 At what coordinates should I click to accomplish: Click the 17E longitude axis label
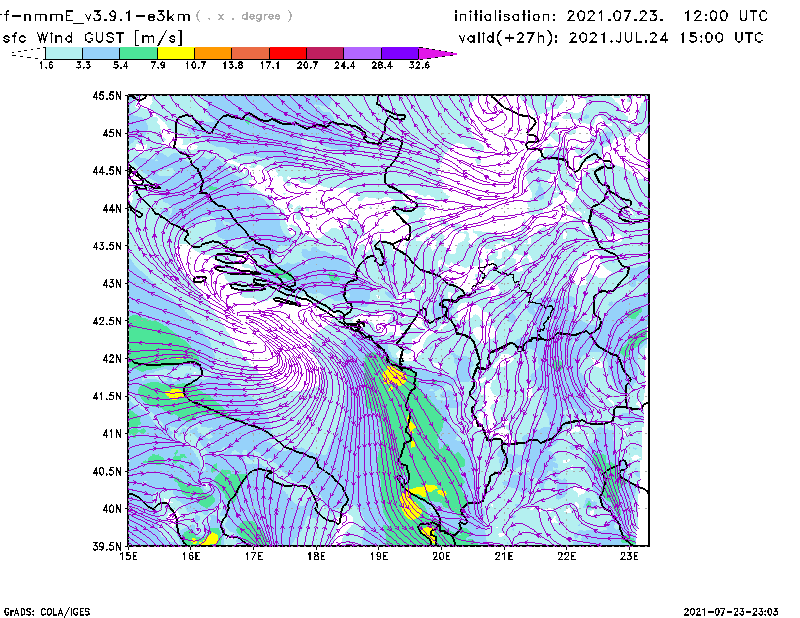tap(254, 556)
